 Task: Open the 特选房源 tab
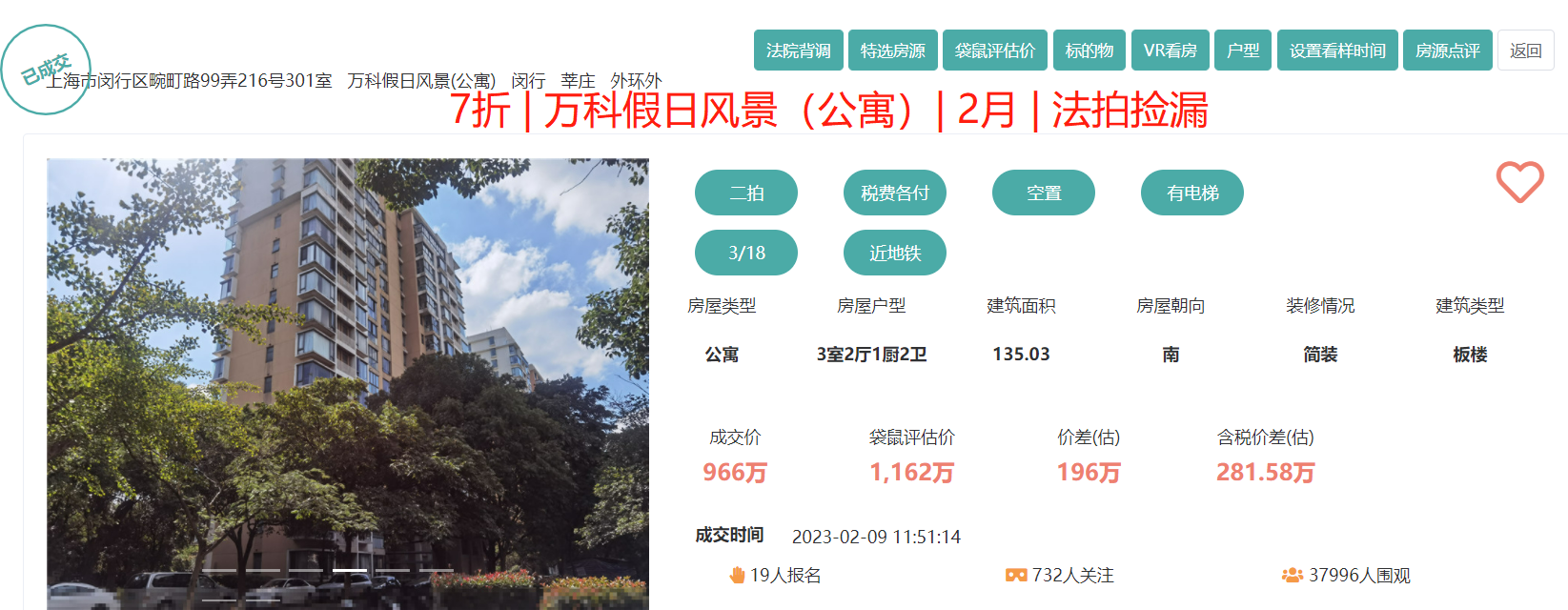892,51
